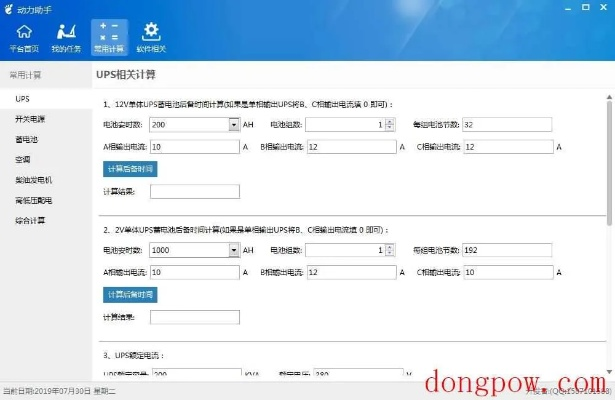Click 计算后备时间 button in 12V section
This screenshot has height=400, width=615.
coord(130,169)
